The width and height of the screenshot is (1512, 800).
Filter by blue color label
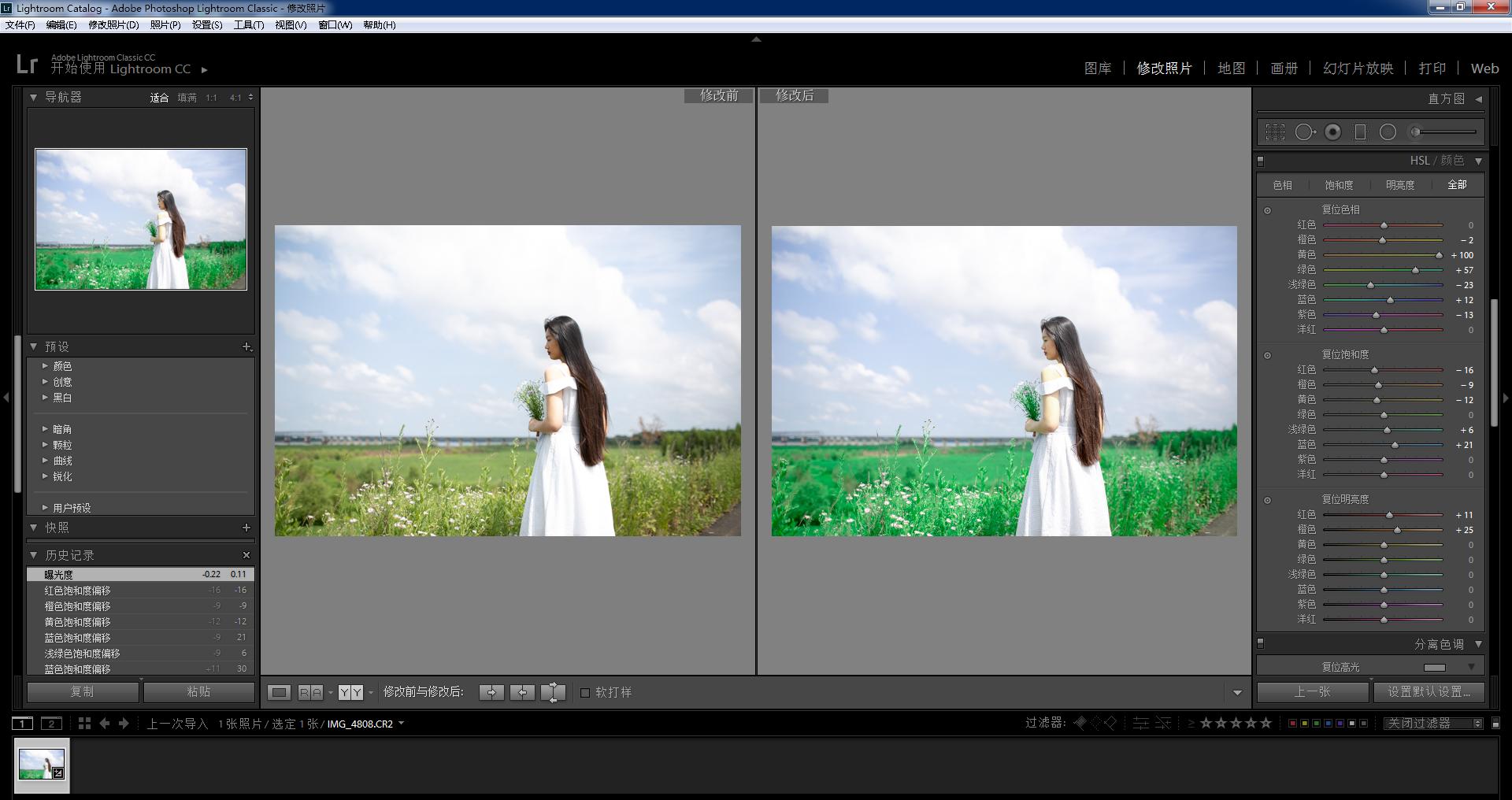coord(1328,723)
